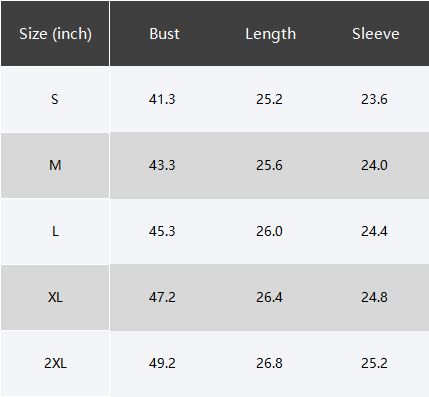Screen dimensions: 429x397
Task: Select the 47.2 bust measurement
Action: point(162,297)
